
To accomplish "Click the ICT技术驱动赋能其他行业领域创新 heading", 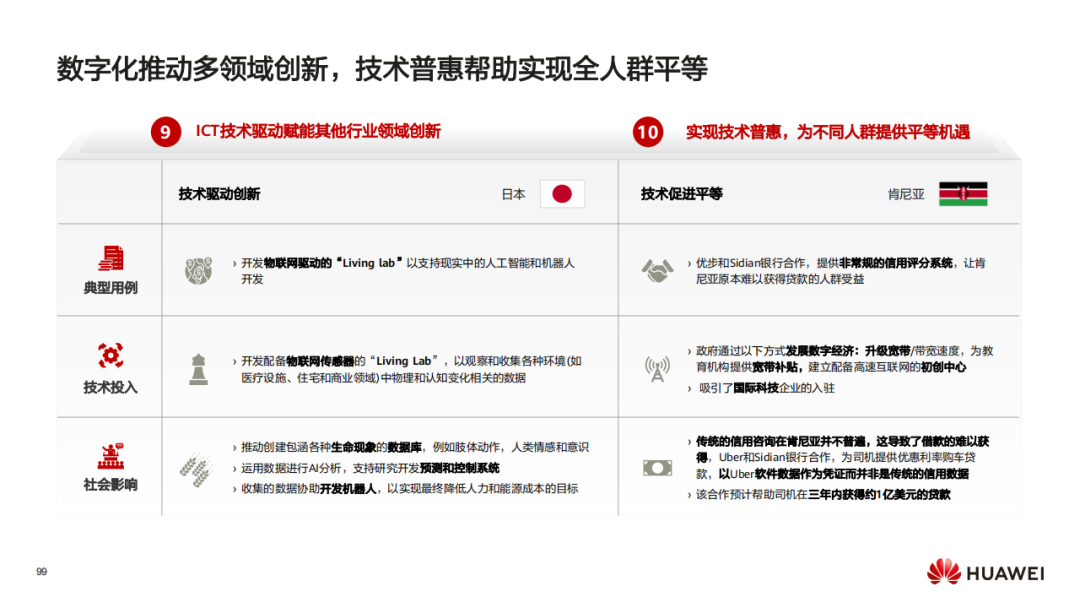I will coord(320,130).
